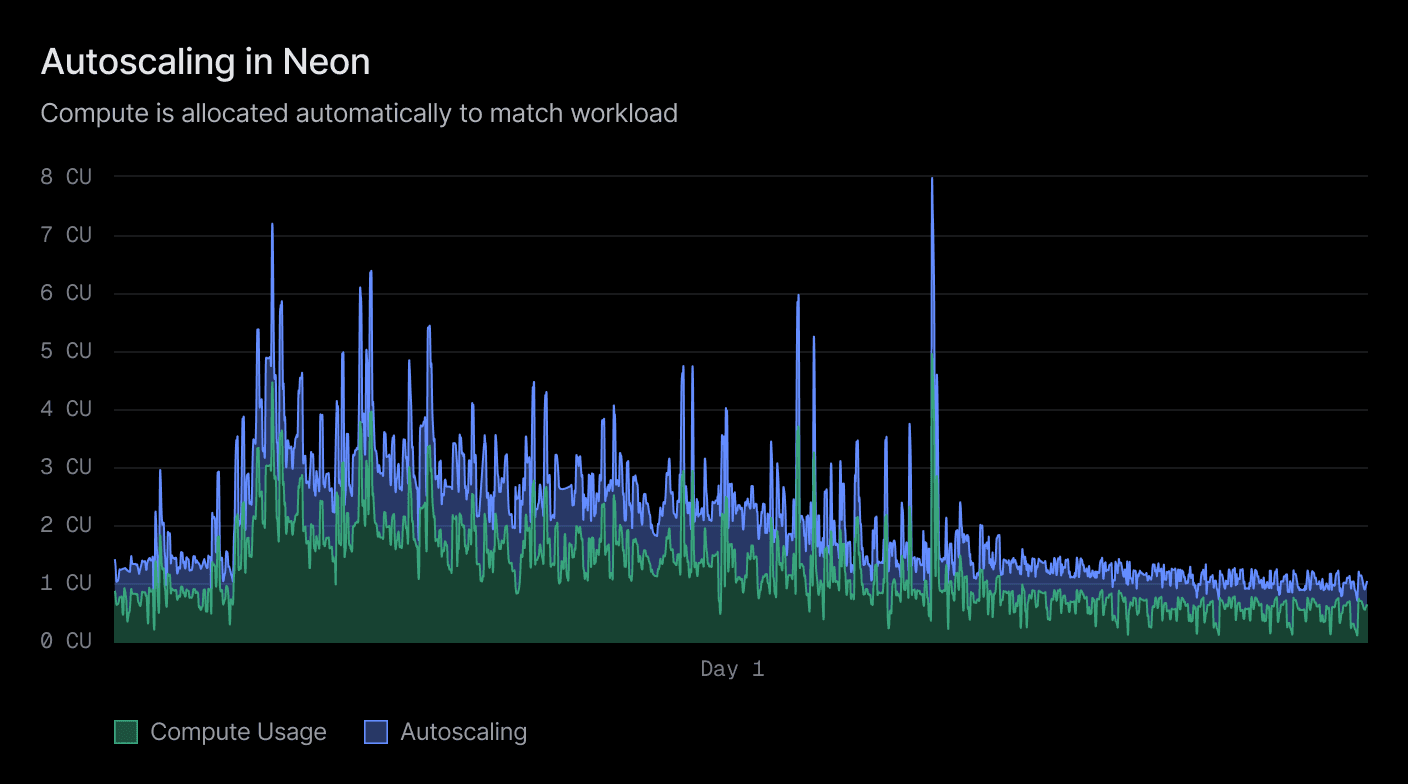
Task: Click the "Autoscaling in Neon" chart title
Action: [x=205, y=62]
